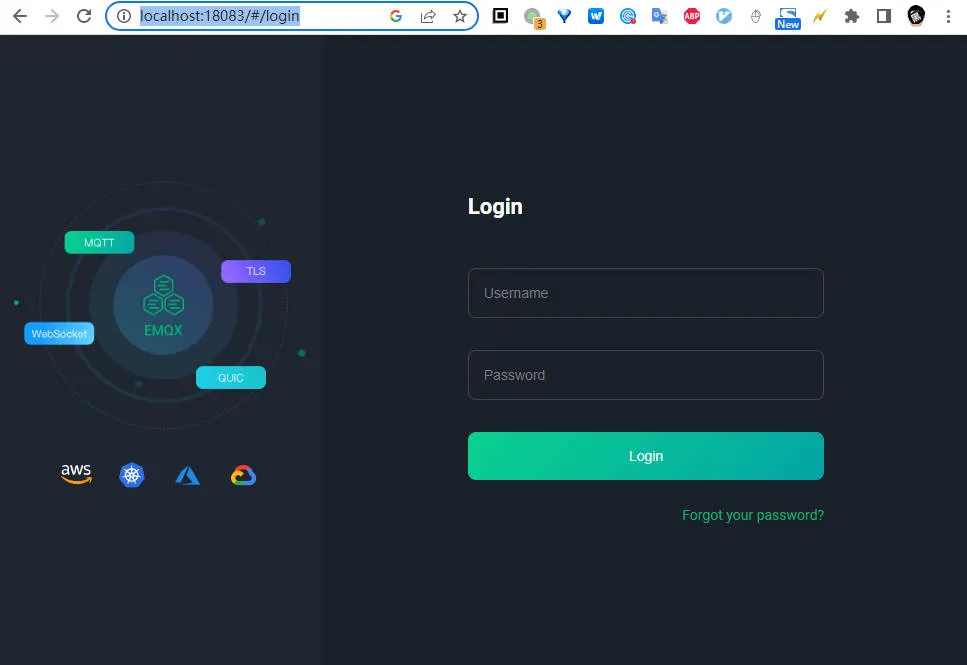Open the yellow lightning extension icon

(820, 16)
